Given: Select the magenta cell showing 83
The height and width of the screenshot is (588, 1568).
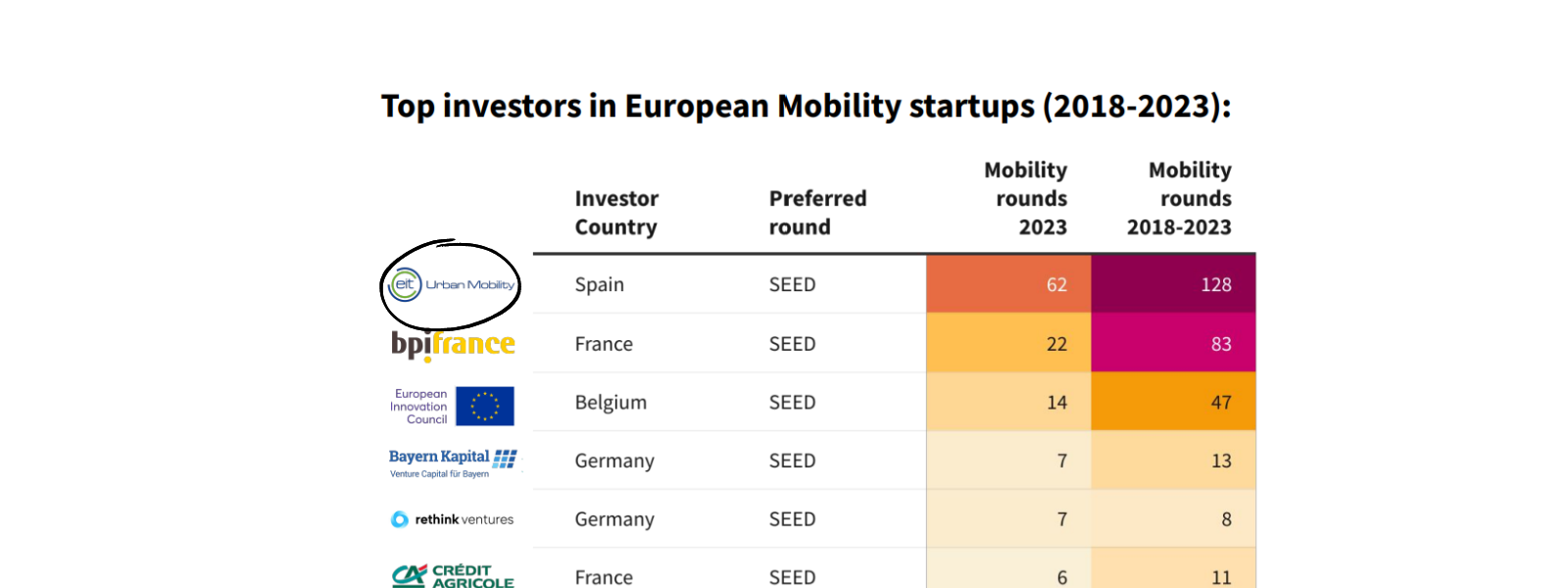Looking at the screenshot, I should coord(1173,344).
